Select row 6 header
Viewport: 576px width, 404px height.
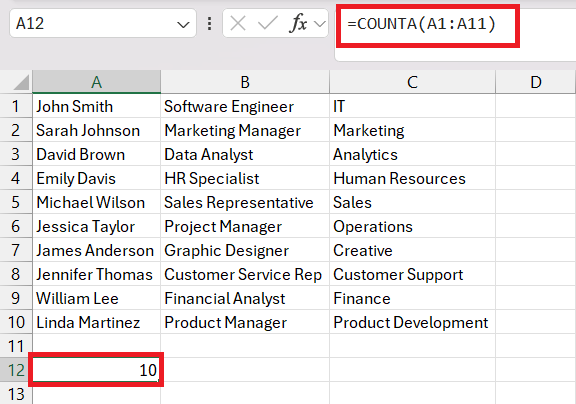point(16,226)
